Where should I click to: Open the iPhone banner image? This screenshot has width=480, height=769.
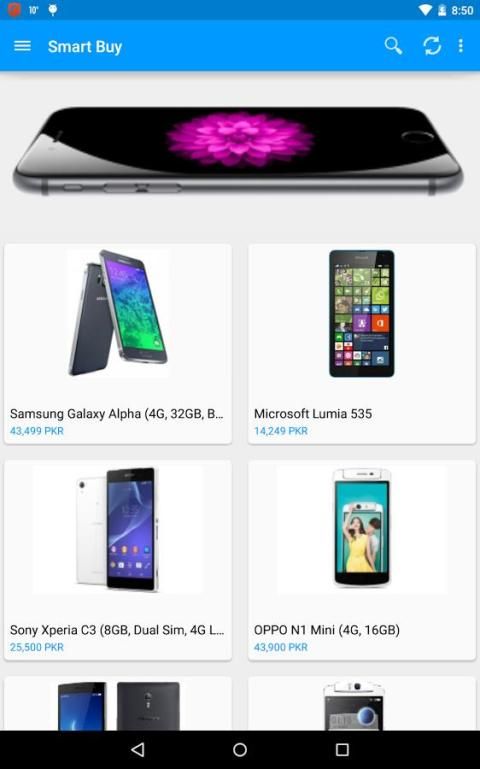click(238, 152)
